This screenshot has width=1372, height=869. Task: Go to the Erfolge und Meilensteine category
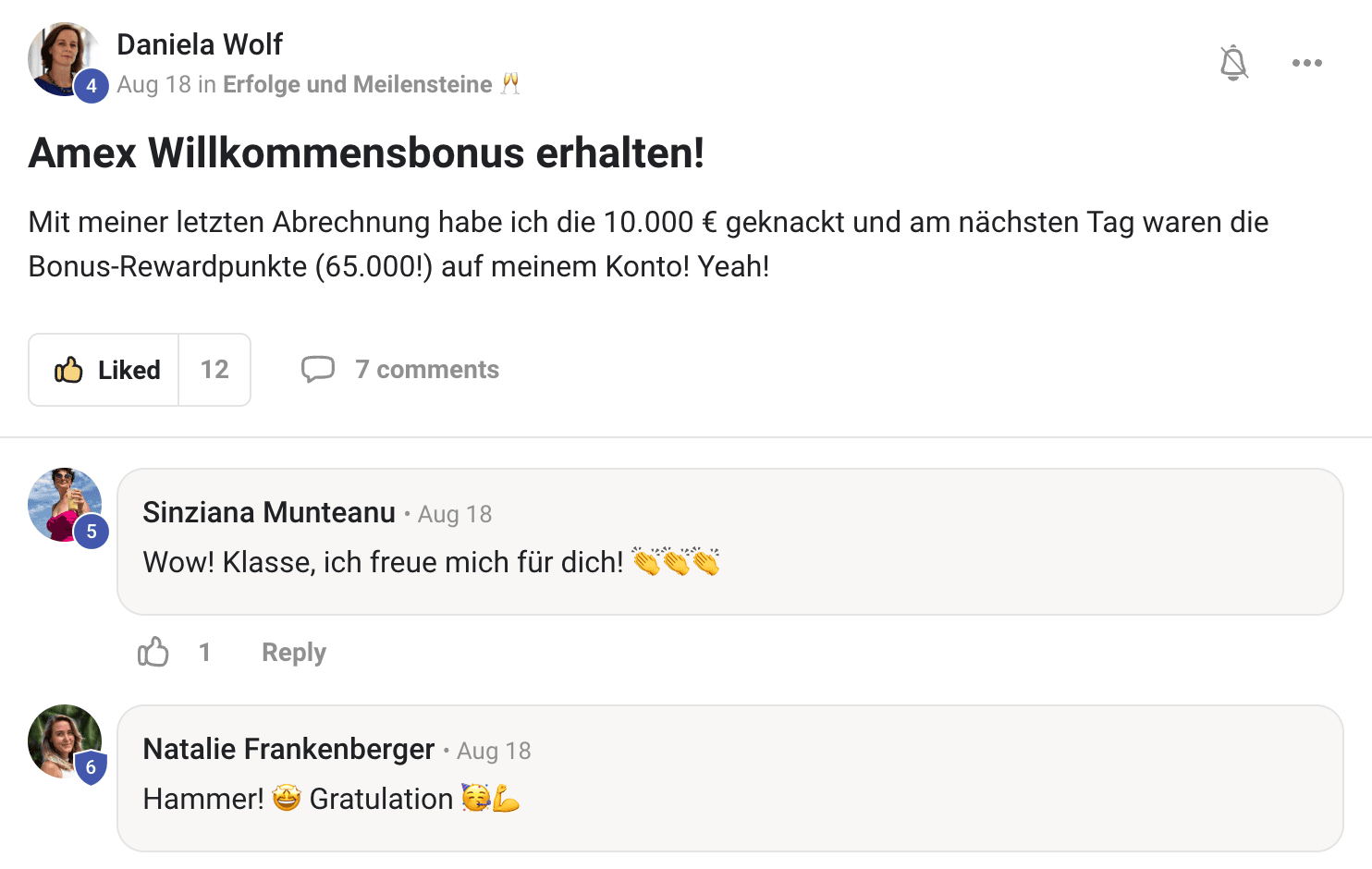point(358,84)
